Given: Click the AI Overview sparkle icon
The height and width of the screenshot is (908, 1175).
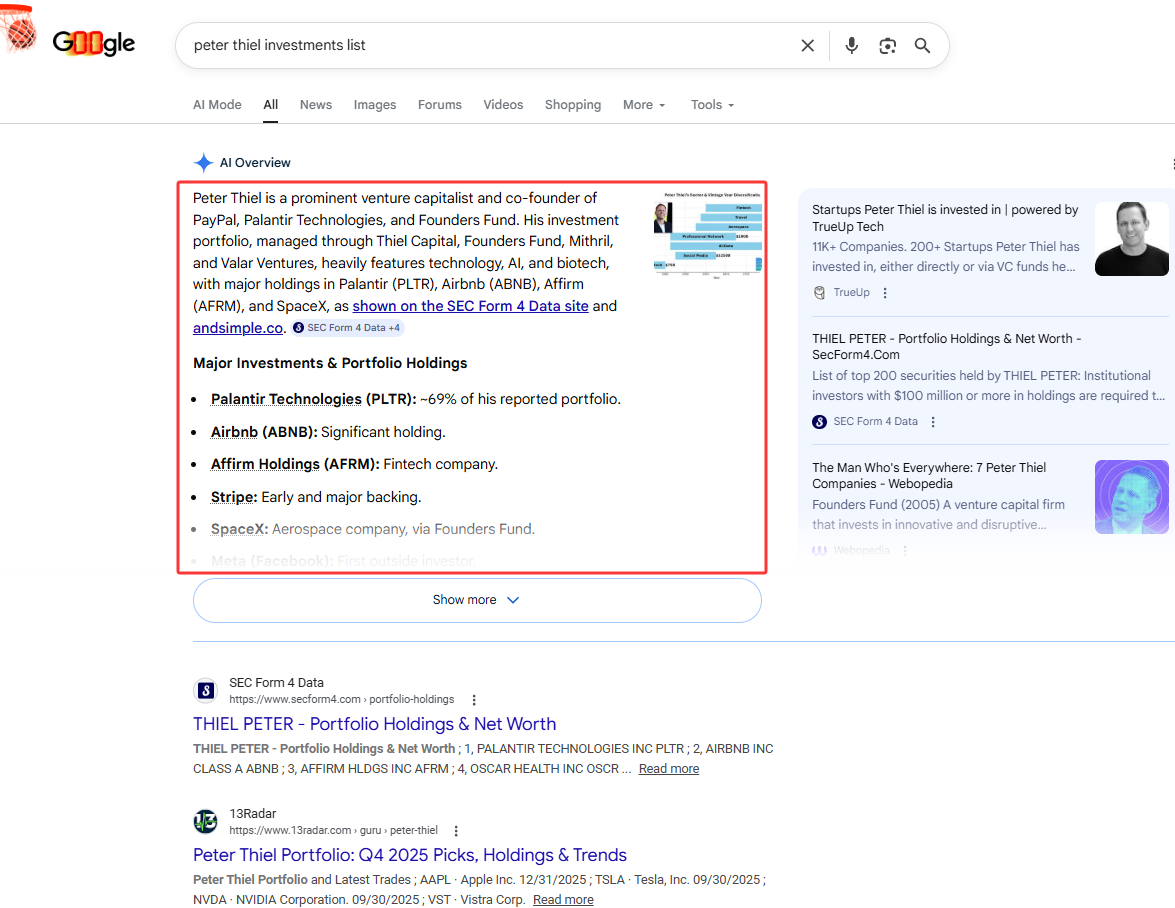Looking at the screenshot, I should [x=203, y=163].
